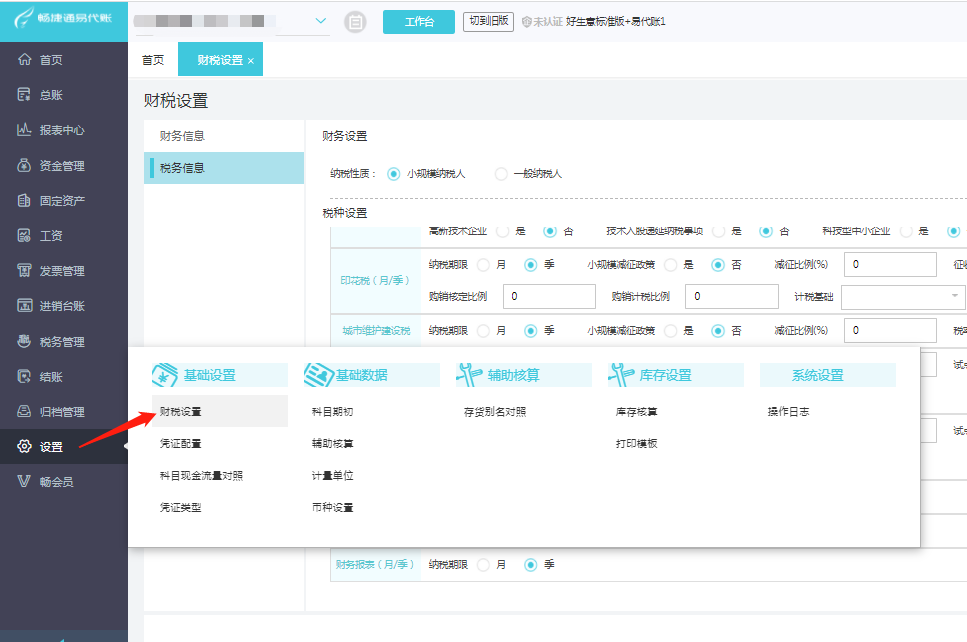Choose 是 for 印花税 小规模减征政策
Screen dimensions: 967x642
(x=671, y=265)
